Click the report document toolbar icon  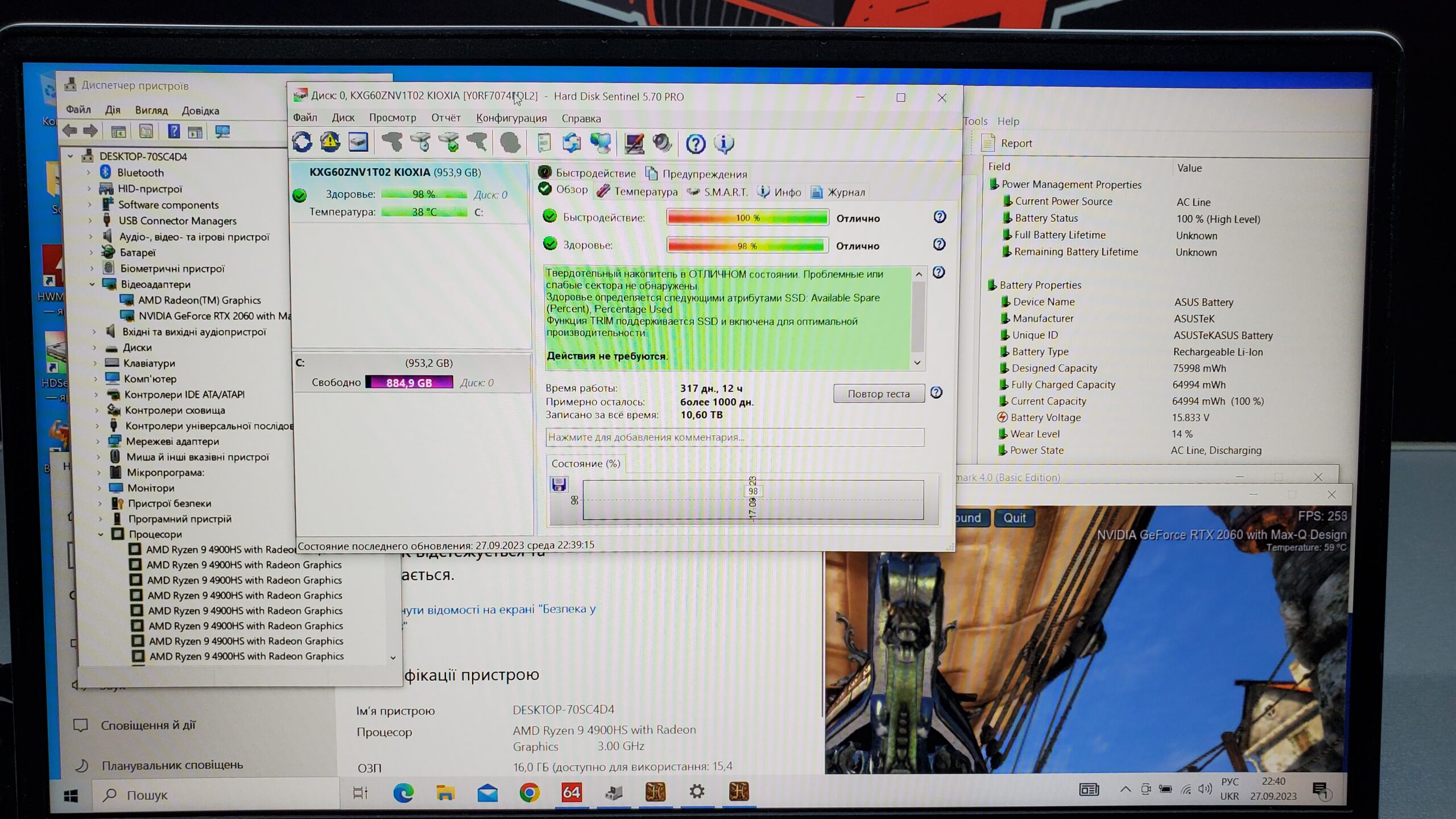click(544, 143)
